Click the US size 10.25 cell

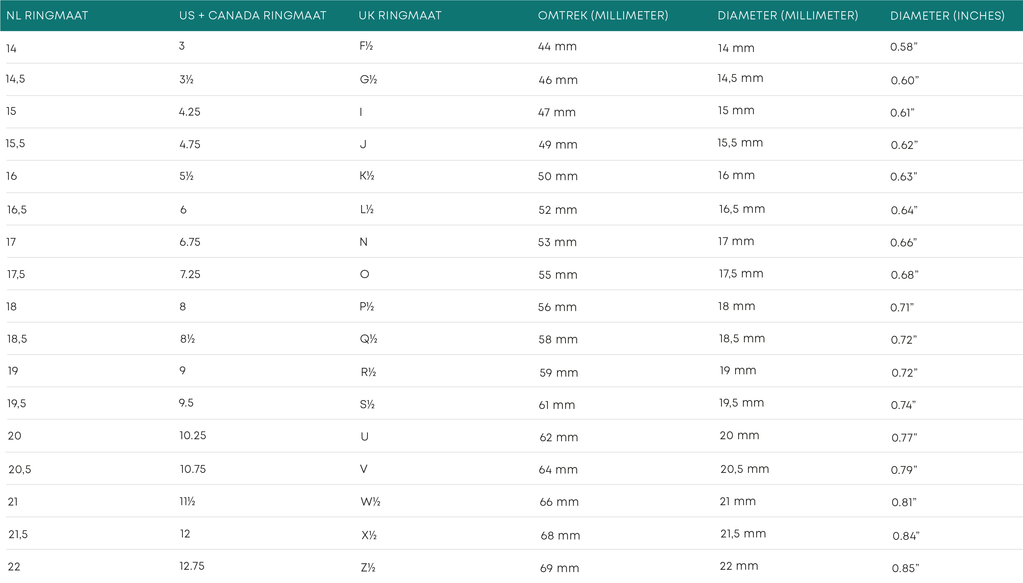tap(193, 436)
